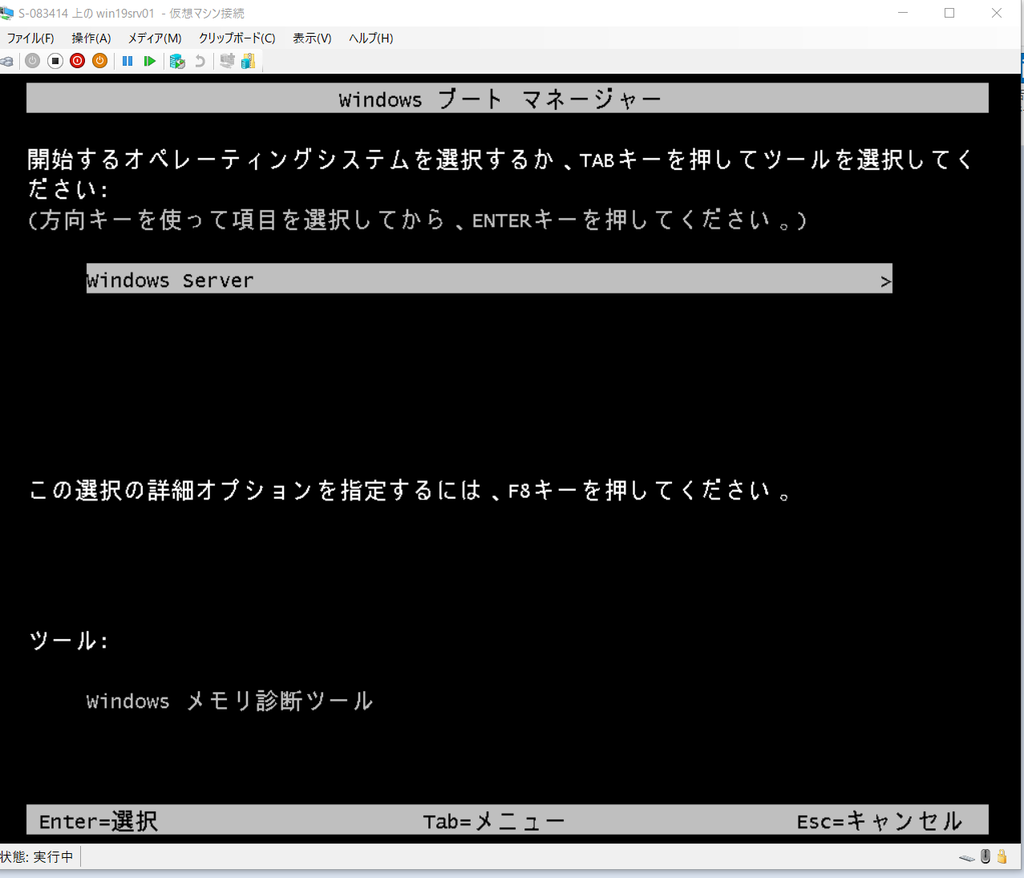Open the ファイル(F) menu
This screenshot has width=1024, height=878.
coord(30,39)
